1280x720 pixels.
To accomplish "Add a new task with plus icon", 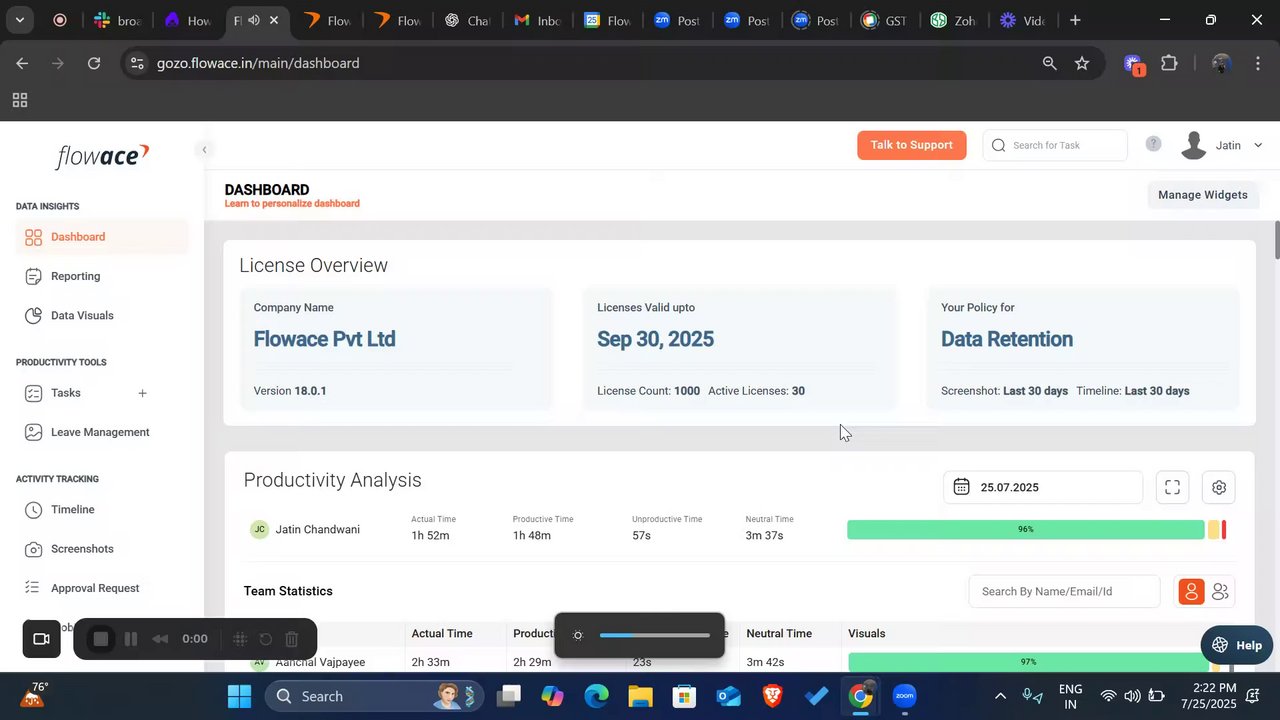I will pos(142,393).
